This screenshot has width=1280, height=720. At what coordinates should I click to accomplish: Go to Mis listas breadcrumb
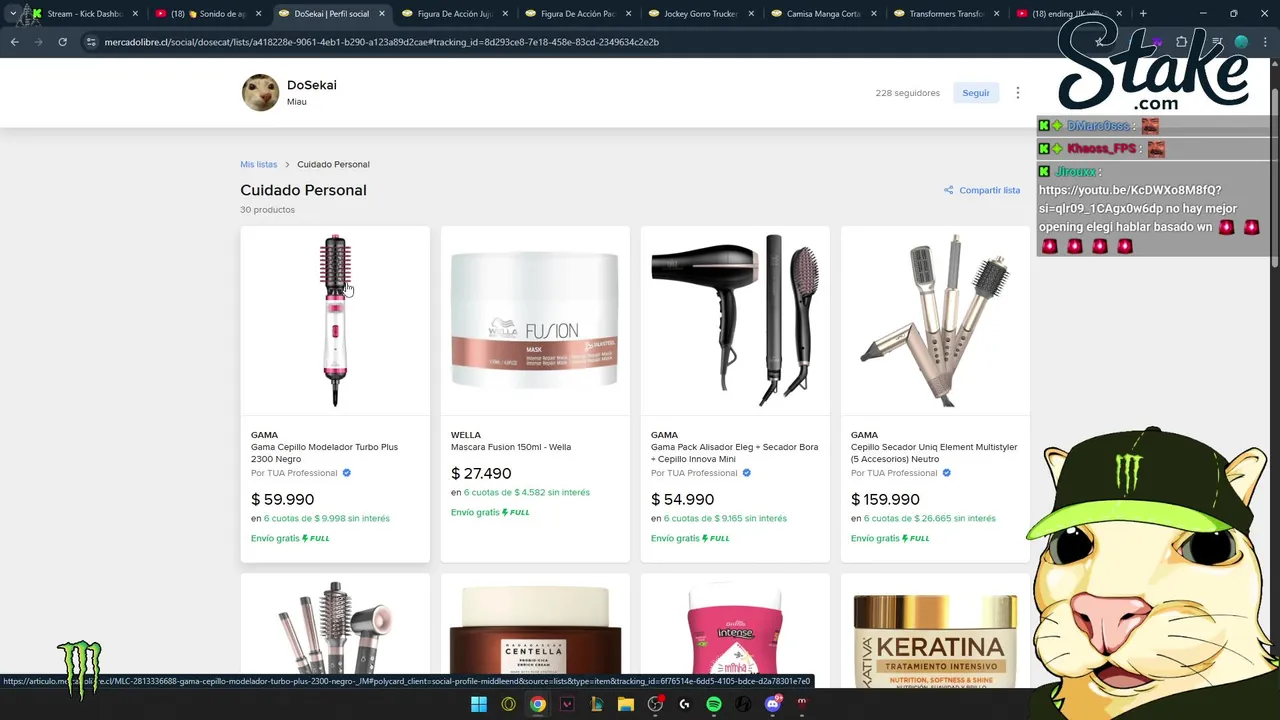tap(258, 164)
